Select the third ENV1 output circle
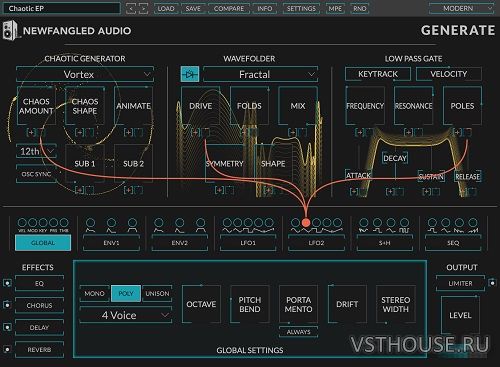The width and height of the screenshot is (500, 367). (x=132, y=222)
